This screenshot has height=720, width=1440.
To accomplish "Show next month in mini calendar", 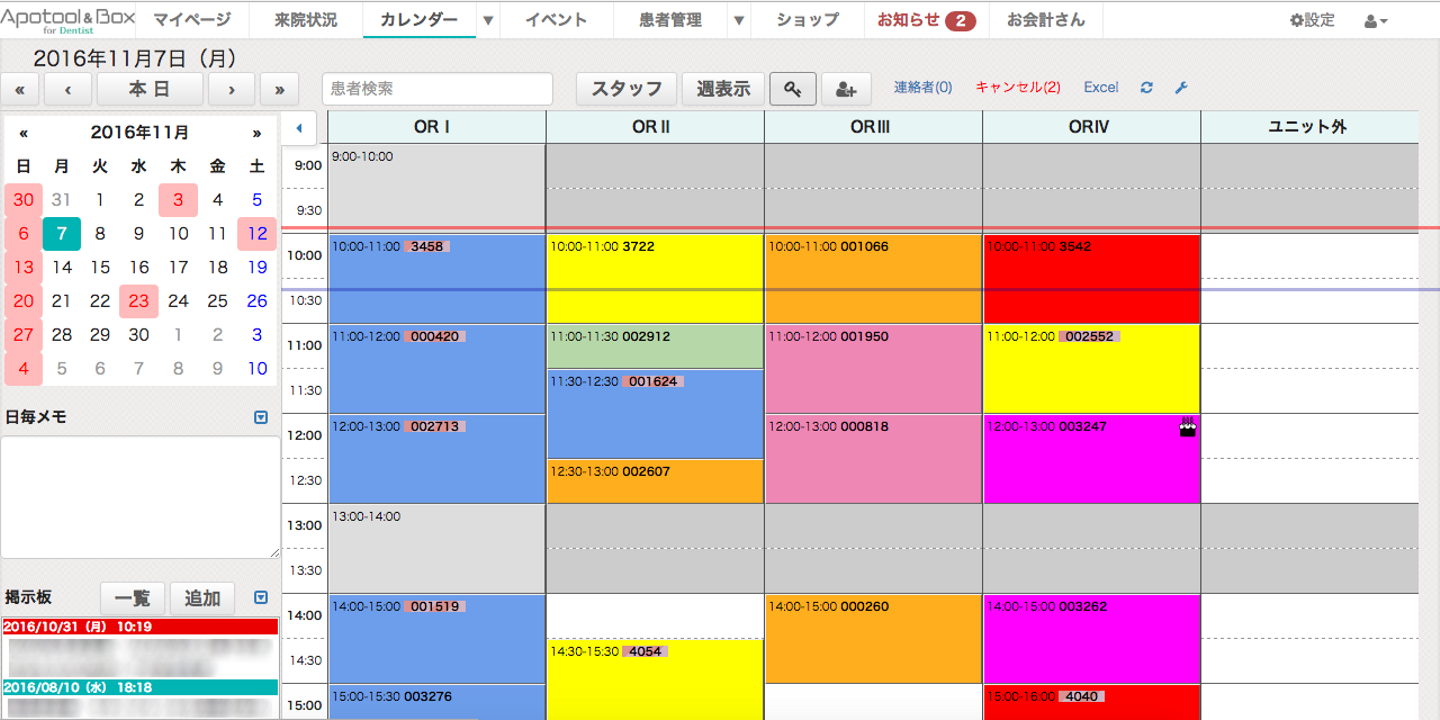I will coord(257,133).
